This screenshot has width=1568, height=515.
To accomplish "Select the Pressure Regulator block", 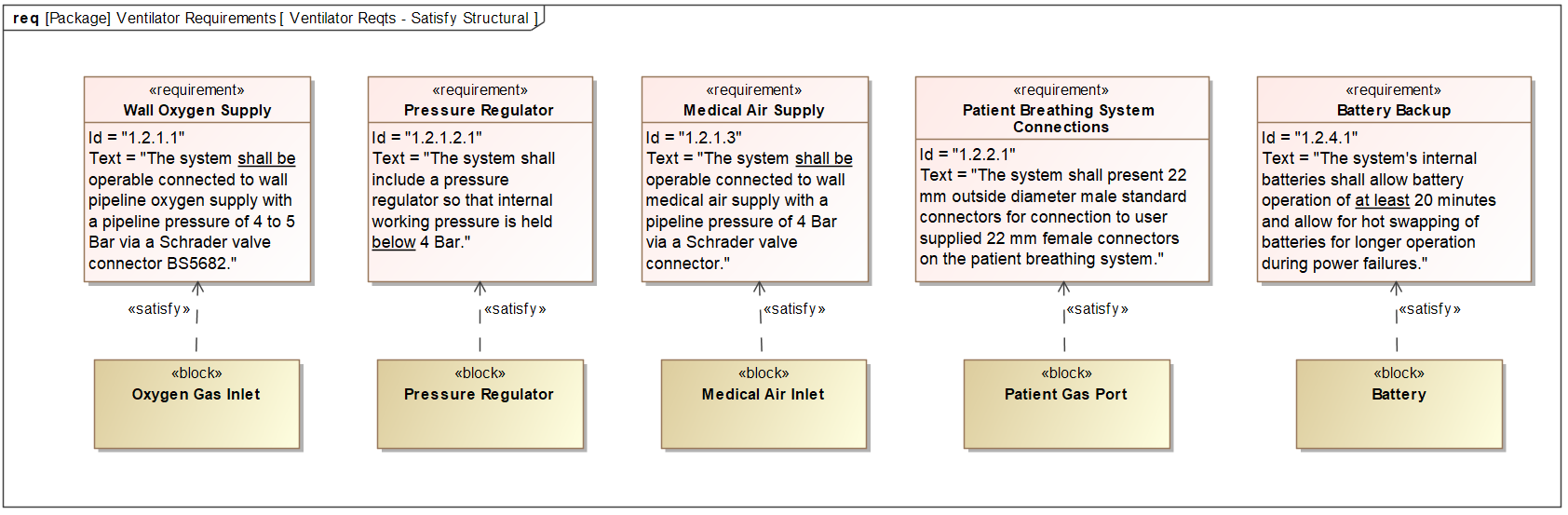I will click(480, 404).
